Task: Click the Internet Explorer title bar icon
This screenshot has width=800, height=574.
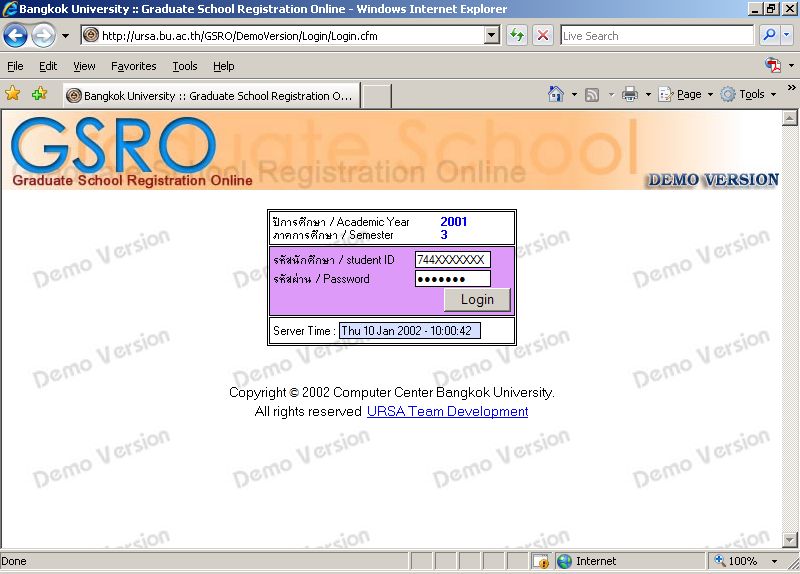Action: point(10,9)
